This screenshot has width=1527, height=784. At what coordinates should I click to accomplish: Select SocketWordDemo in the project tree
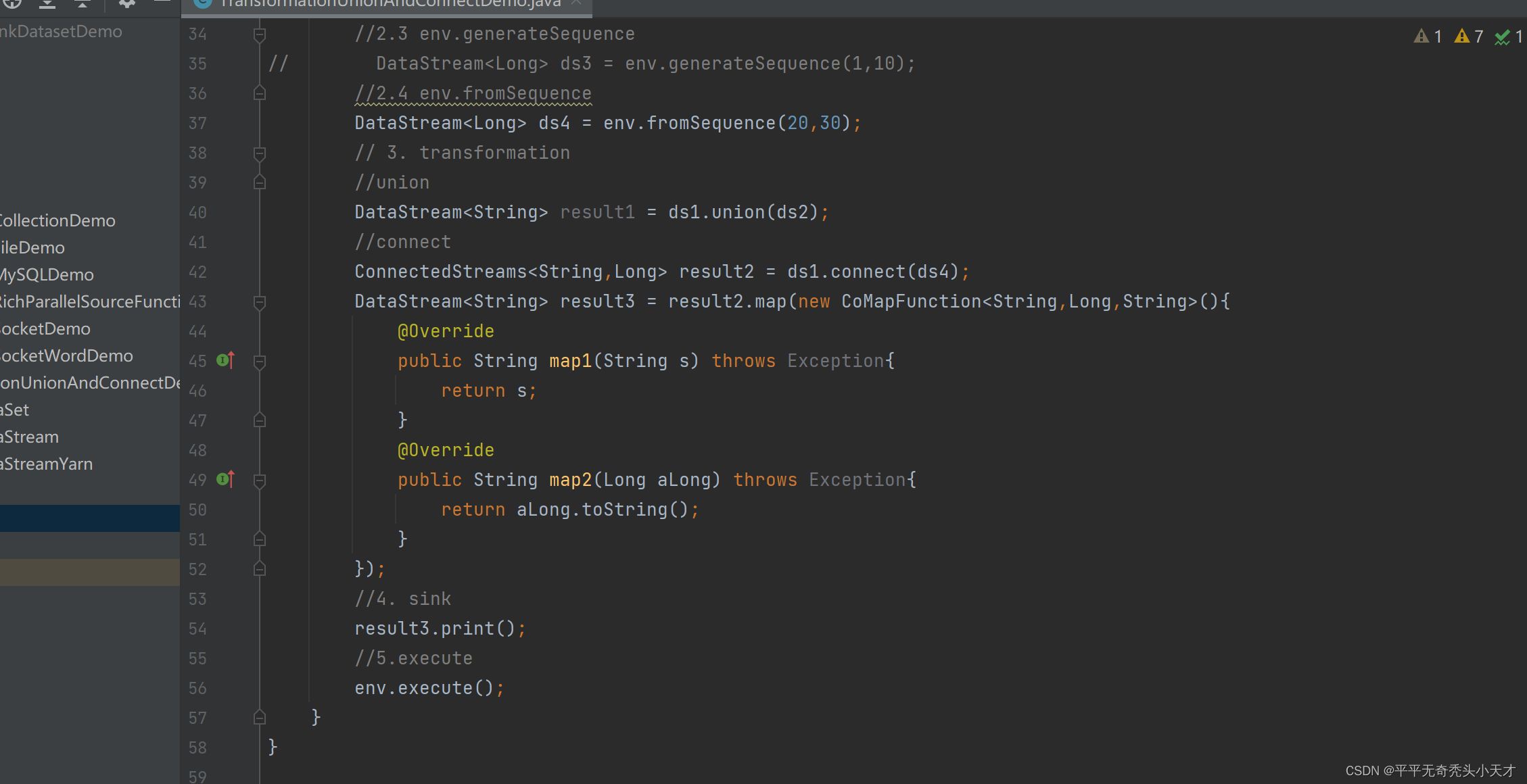[x=66, y=356]
